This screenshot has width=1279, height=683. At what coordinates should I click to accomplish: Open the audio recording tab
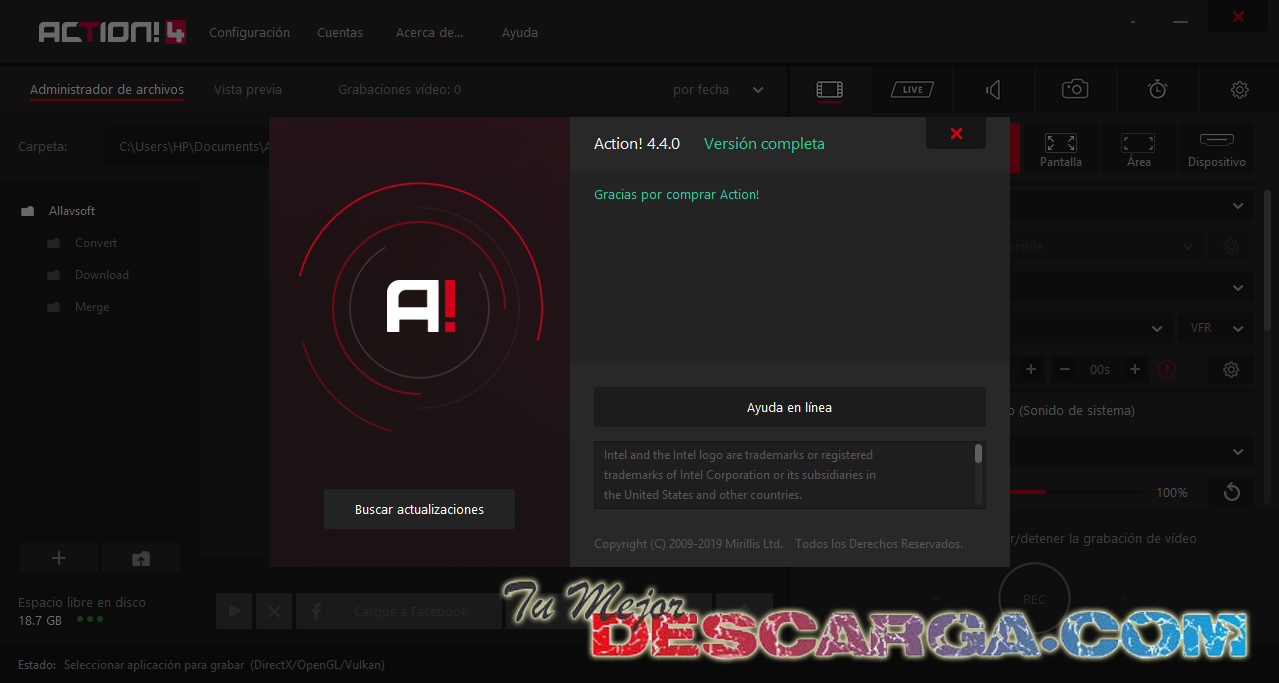993,90
